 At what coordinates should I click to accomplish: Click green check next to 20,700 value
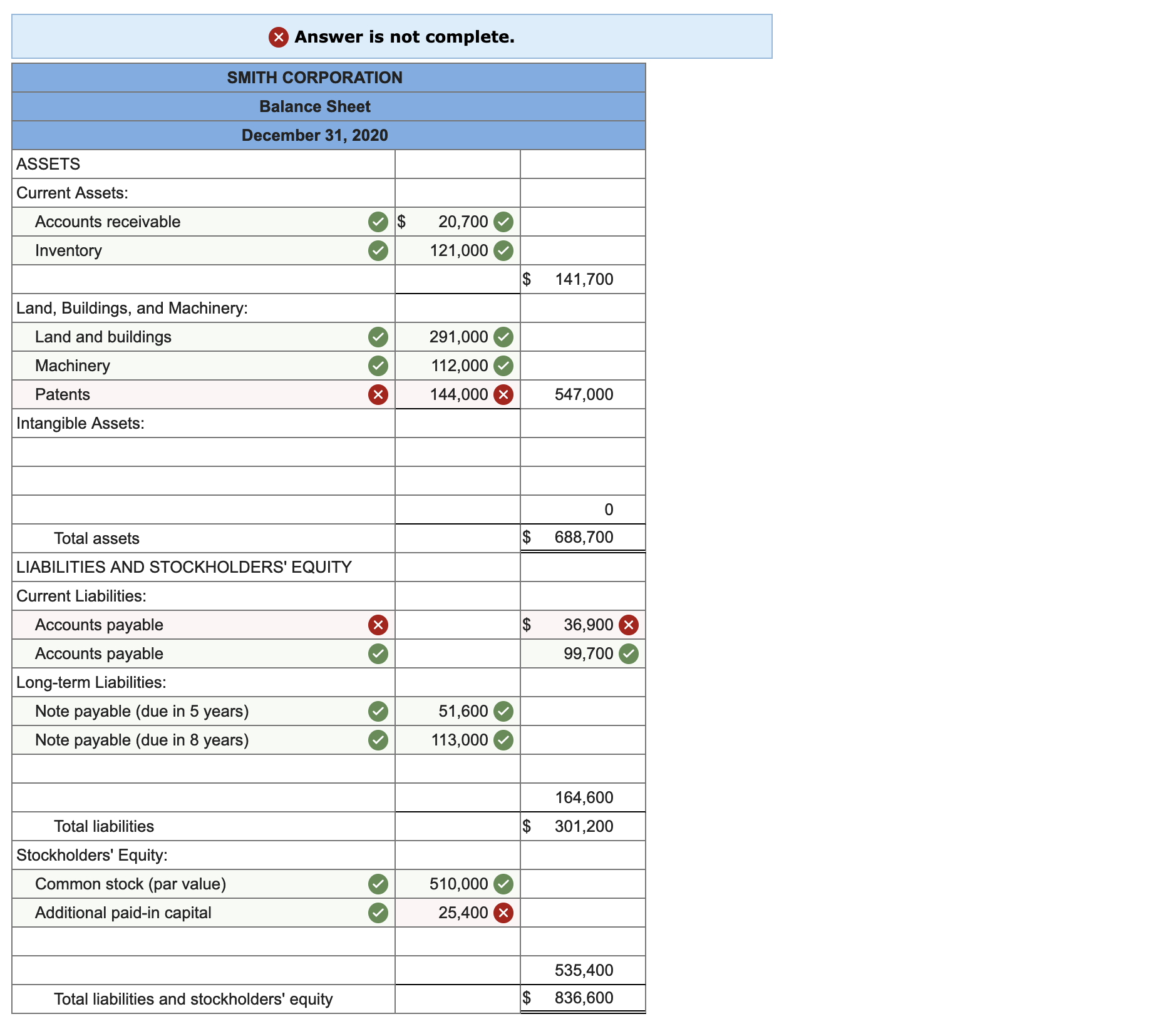pyautogui.click(x=503, y=222)
